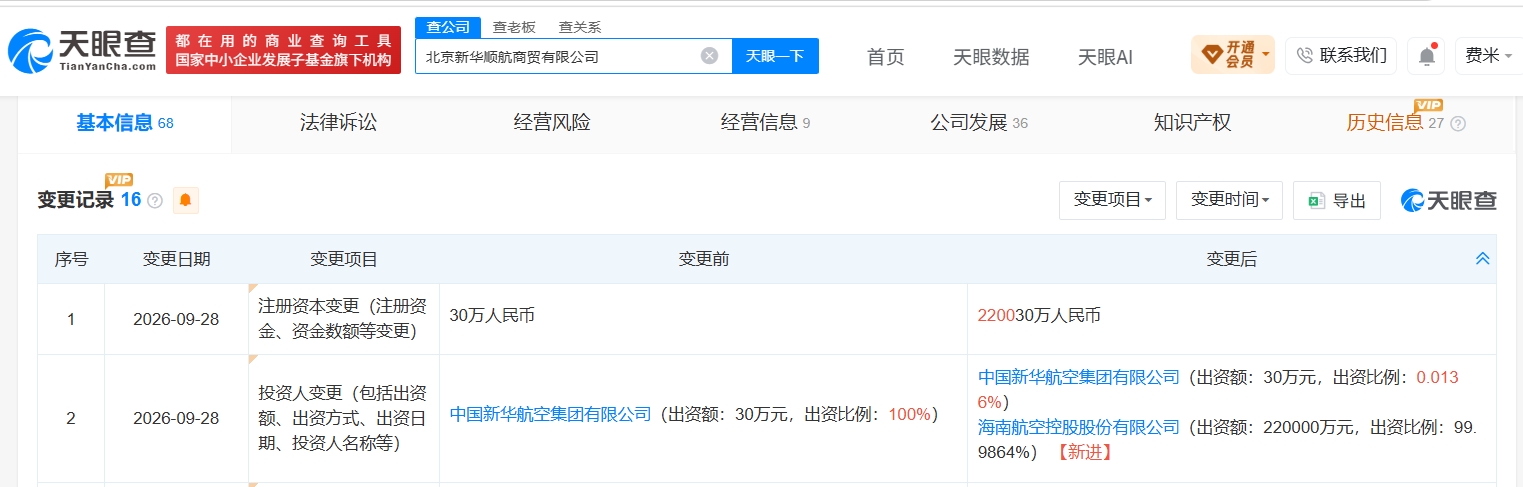This screenshot has height=487, width=1523.
Task: Click the 变更日期 column header
Action: 176,259
